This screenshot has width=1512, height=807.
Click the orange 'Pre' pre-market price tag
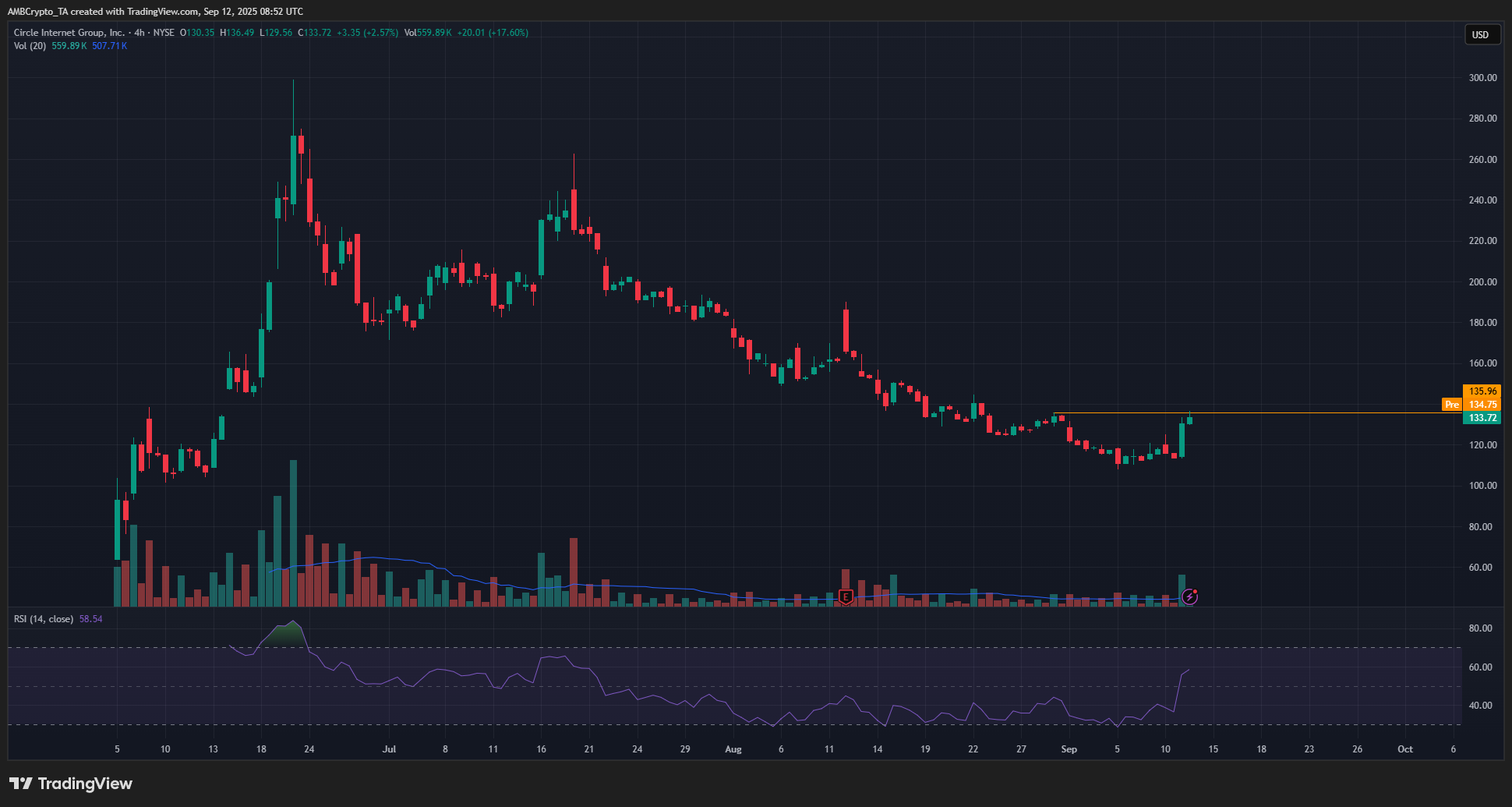point(1451,405)
